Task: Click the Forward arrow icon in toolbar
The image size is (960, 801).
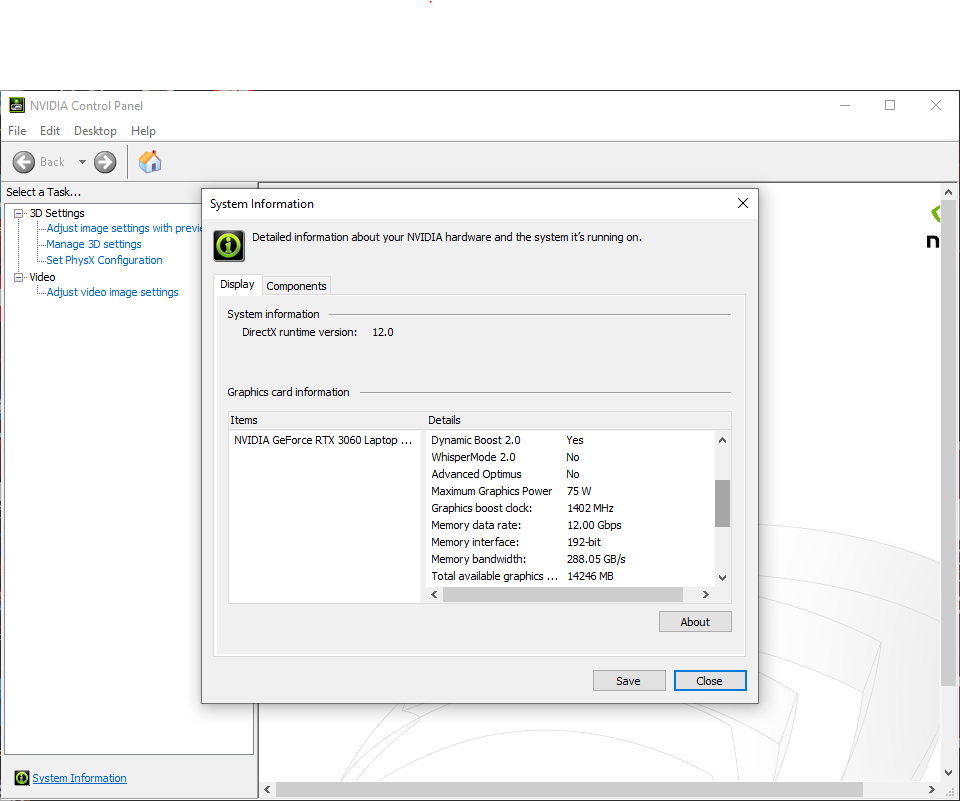Action: 105,162
